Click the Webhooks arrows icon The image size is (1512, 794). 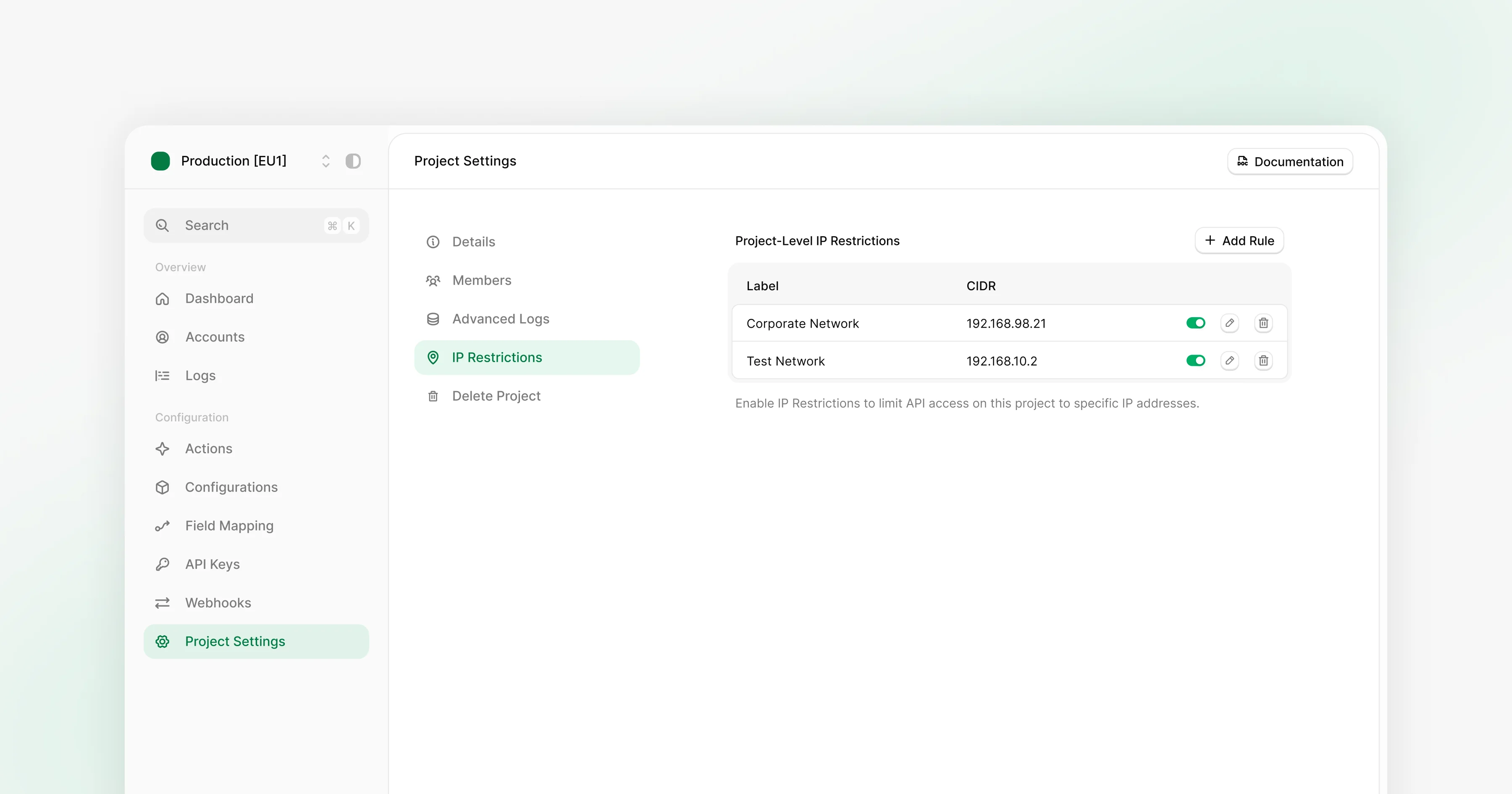[x=162, y=602]
